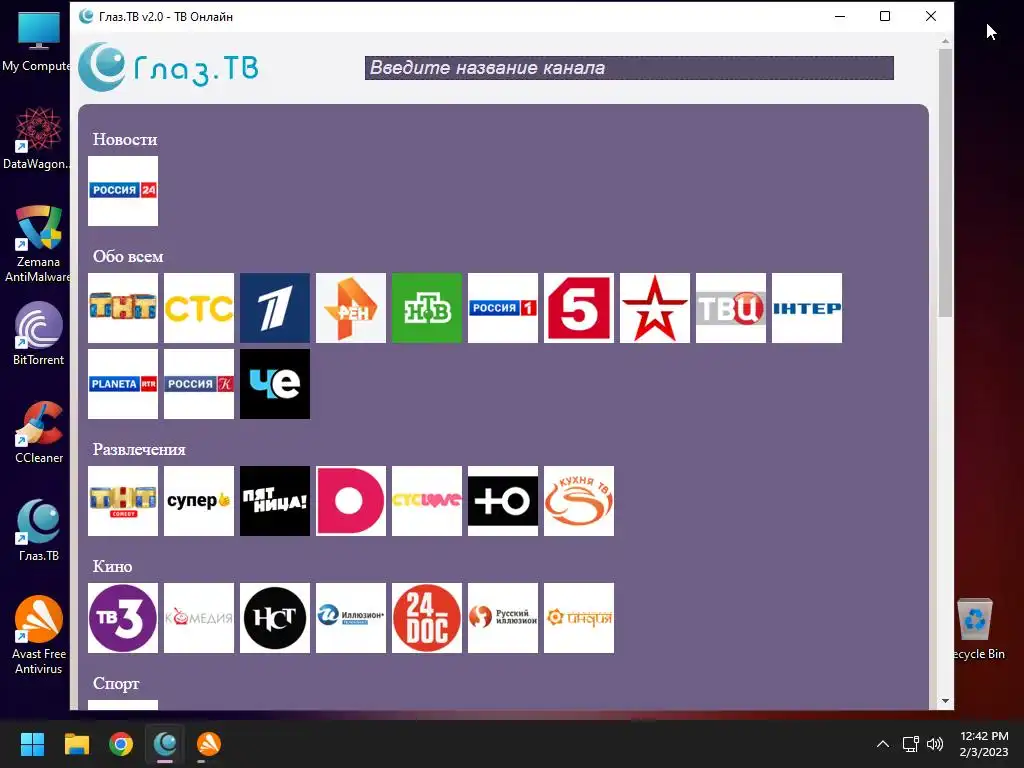Select the Zemana AntiMalware desktop icon
The height and width of the screenshot is (768, 1024).
39,244
